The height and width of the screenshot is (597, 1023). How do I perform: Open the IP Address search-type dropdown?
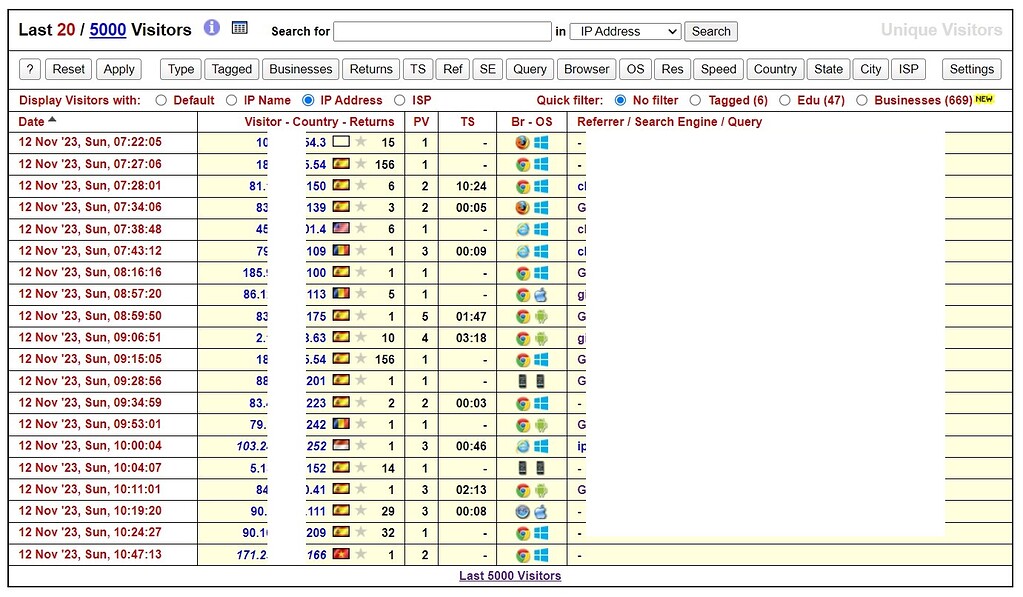coord(625,32)
